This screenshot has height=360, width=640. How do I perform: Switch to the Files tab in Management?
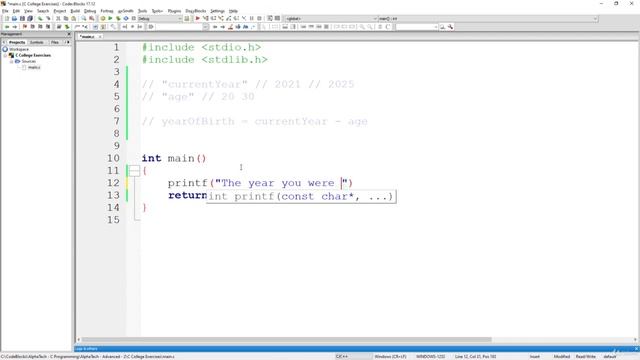(x=55, y=42)
